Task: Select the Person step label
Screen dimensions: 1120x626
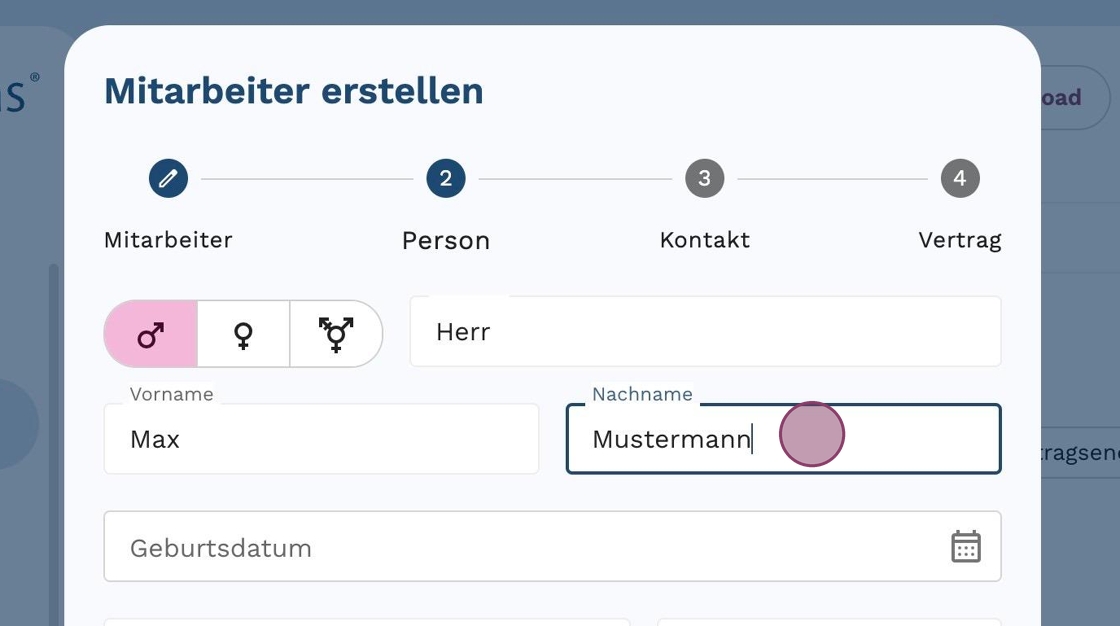Action: point(445,241)
